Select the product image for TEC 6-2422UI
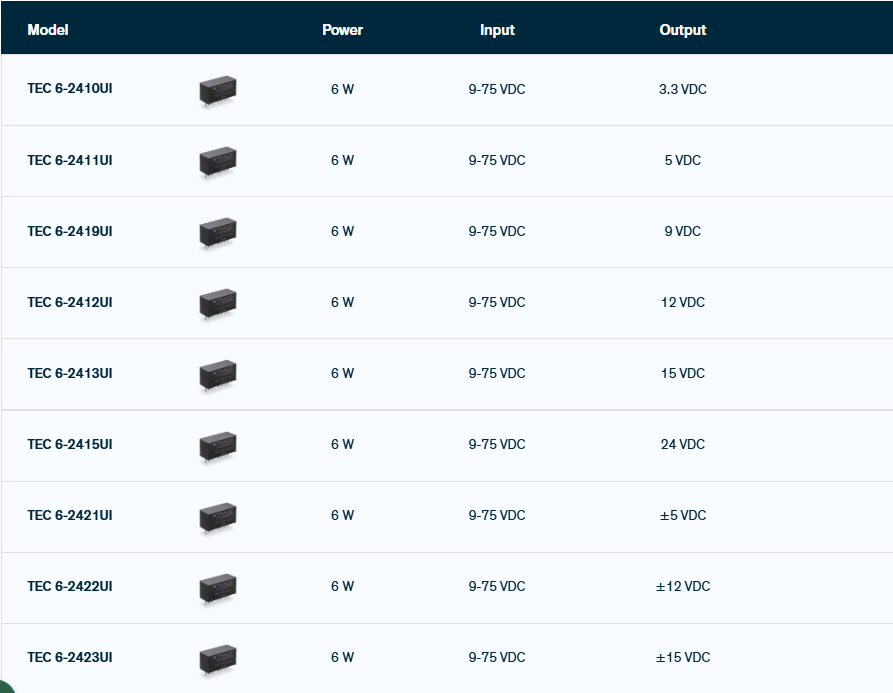 (x=218, y=588)
